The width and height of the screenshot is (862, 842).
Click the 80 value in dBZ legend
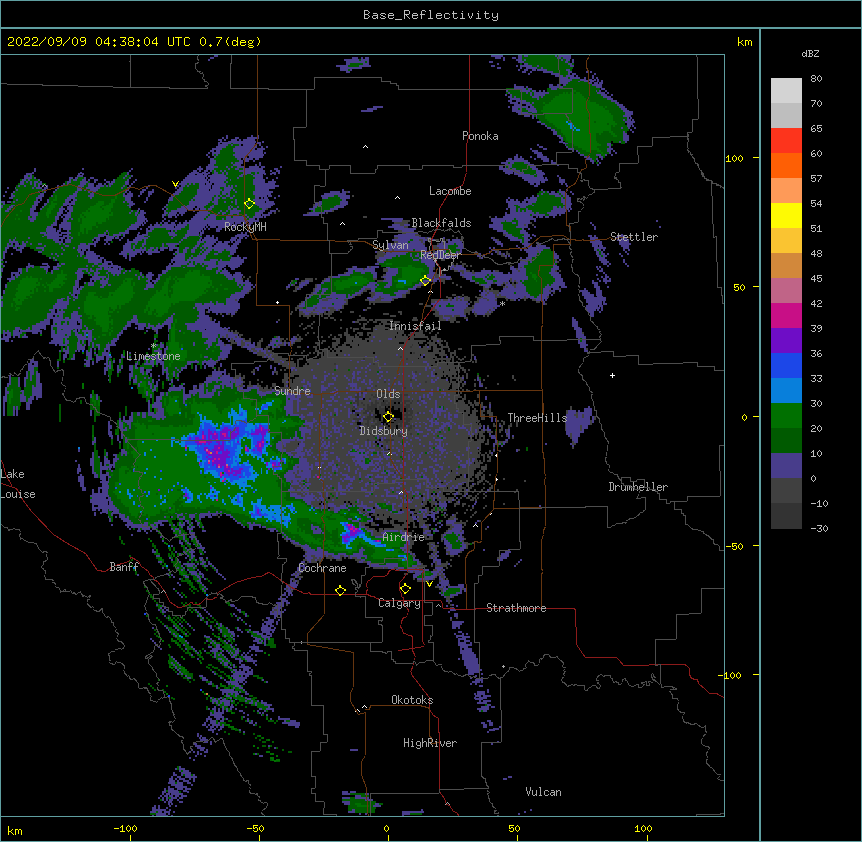[816, 79]
